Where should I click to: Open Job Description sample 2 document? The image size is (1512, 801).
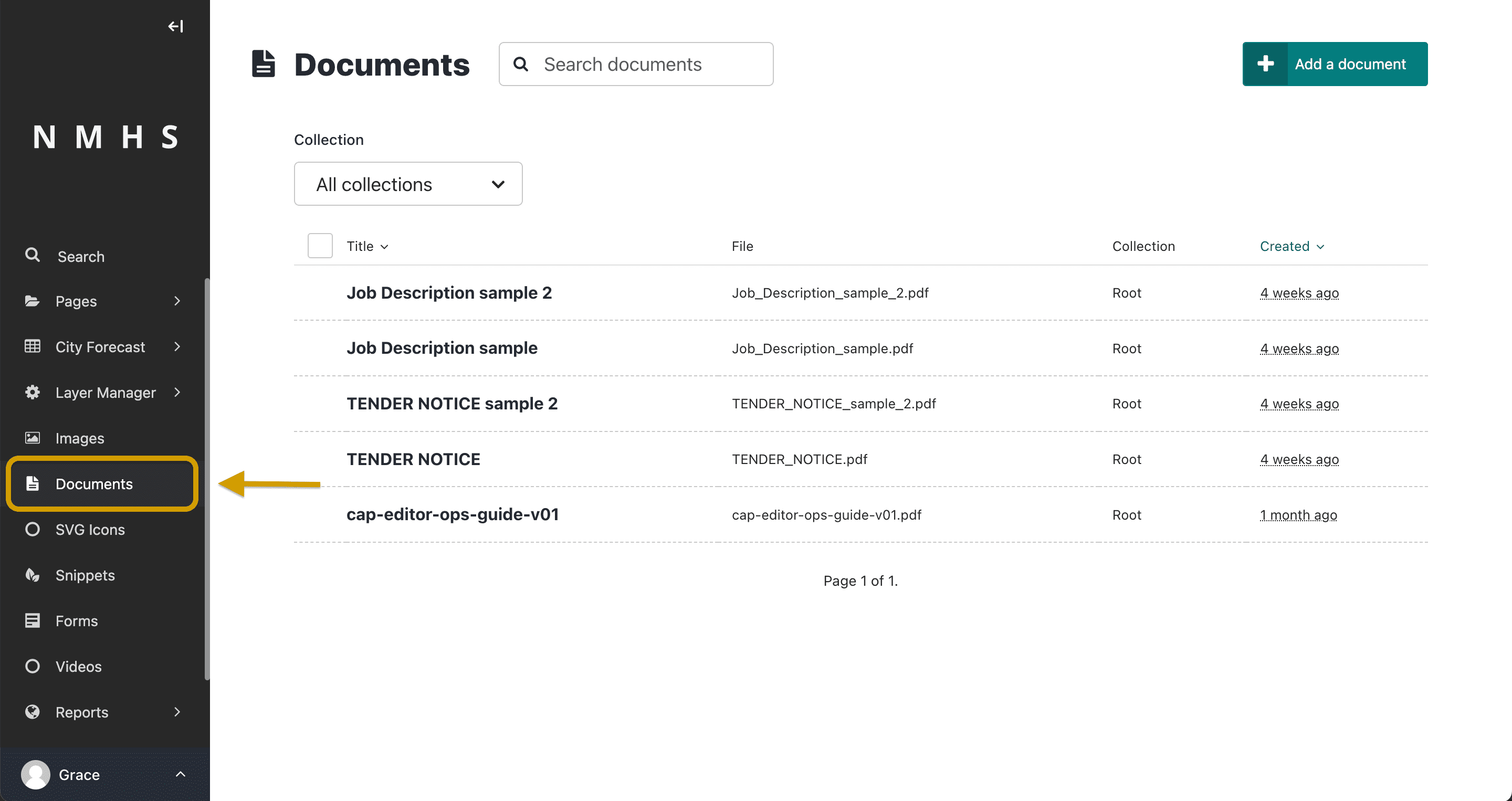449,293
